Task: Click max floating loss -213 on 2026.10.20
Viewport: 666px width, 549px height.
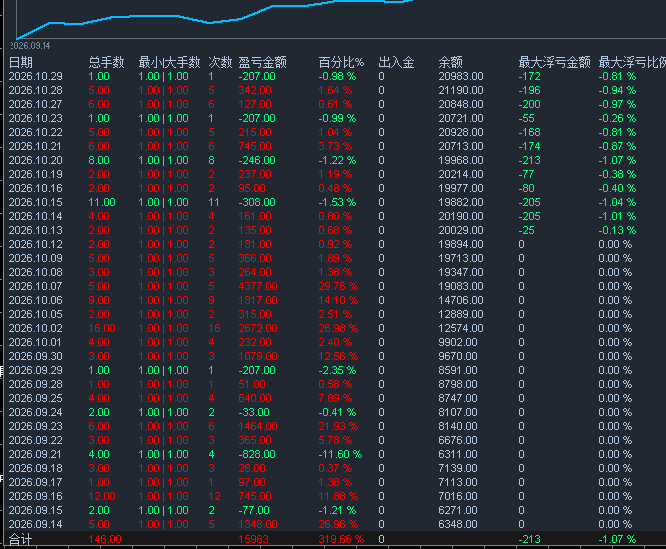Action: click(x=529, y=160)
